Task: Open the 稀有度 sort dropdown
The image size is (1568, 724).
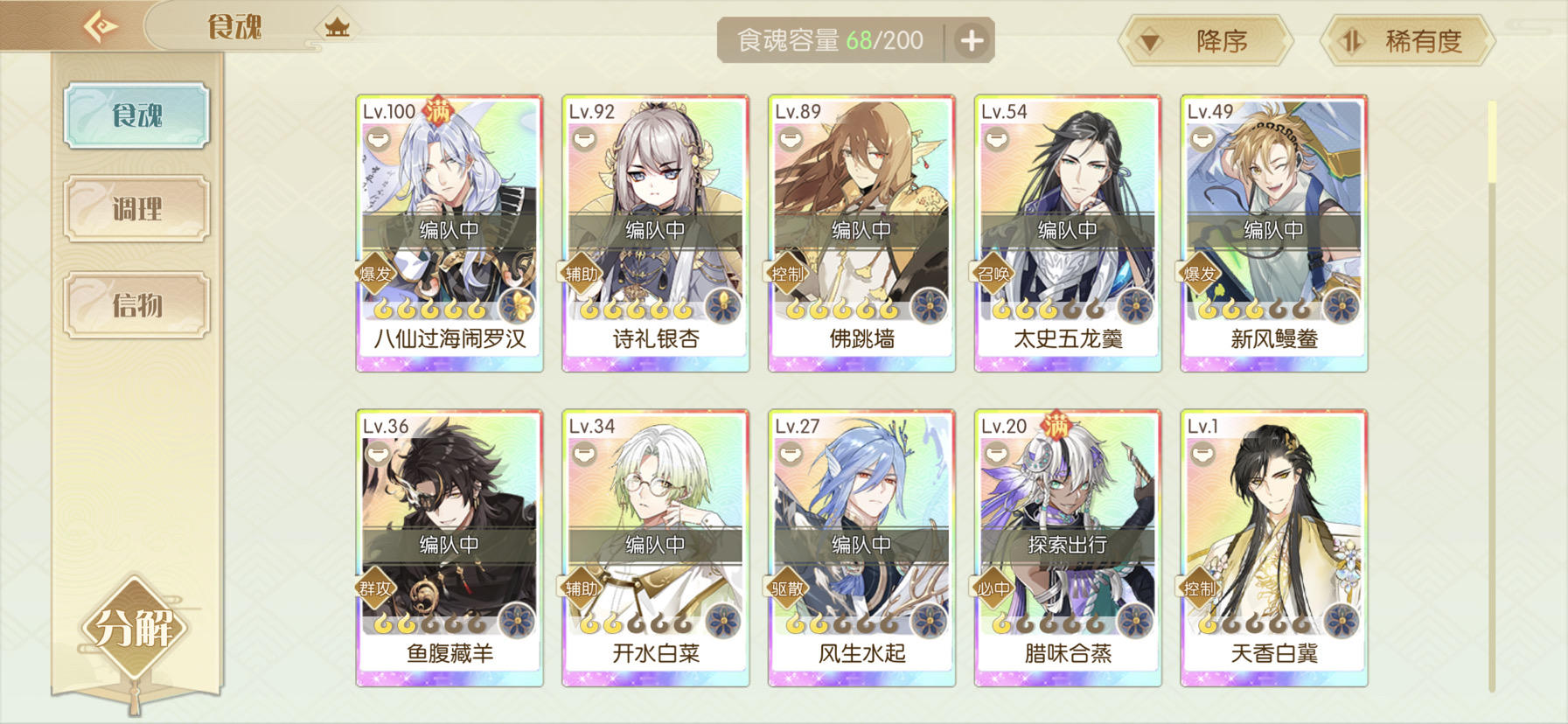Action: [x=1407, y=40]
